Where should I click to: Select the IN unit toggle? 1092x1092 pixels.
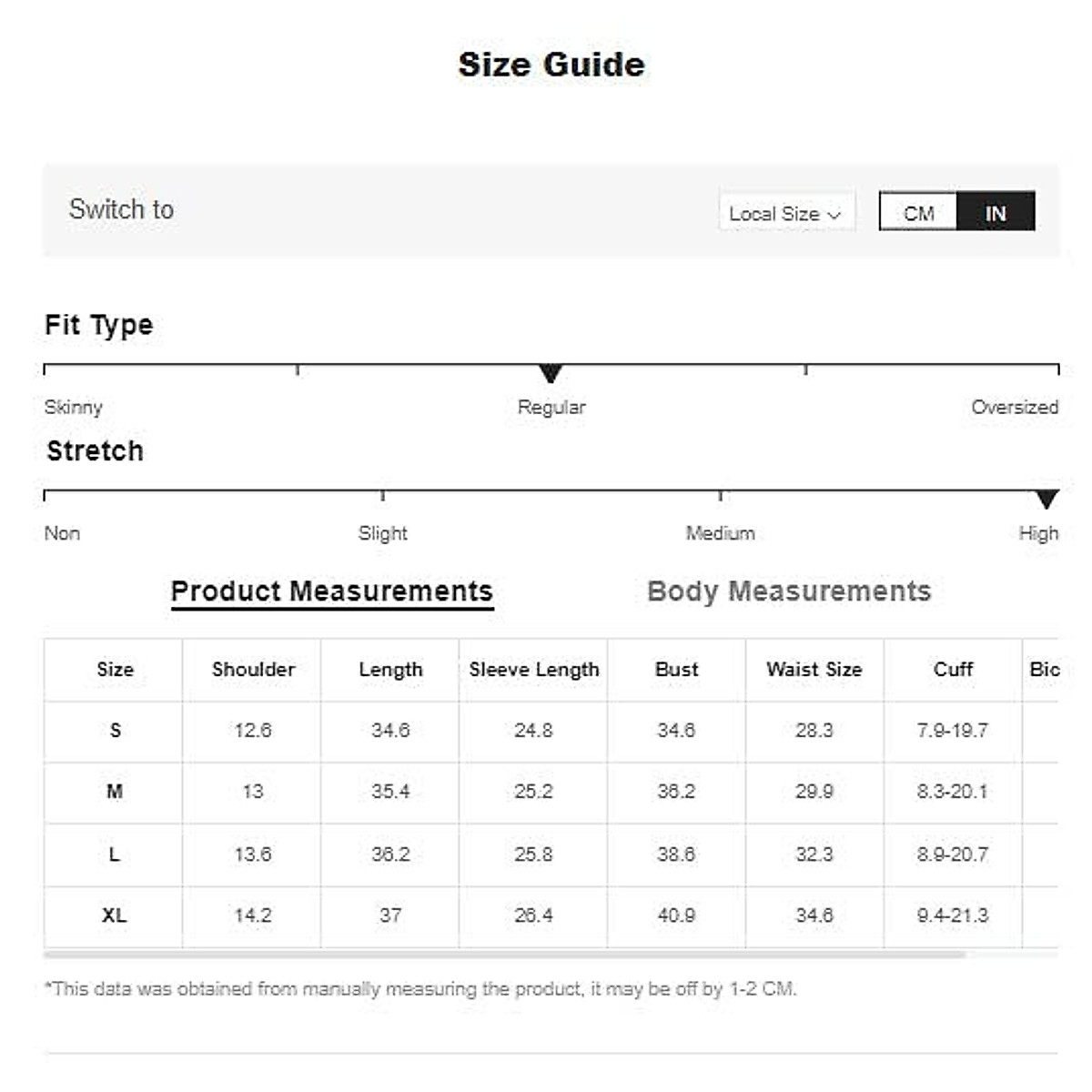[996, 213]
